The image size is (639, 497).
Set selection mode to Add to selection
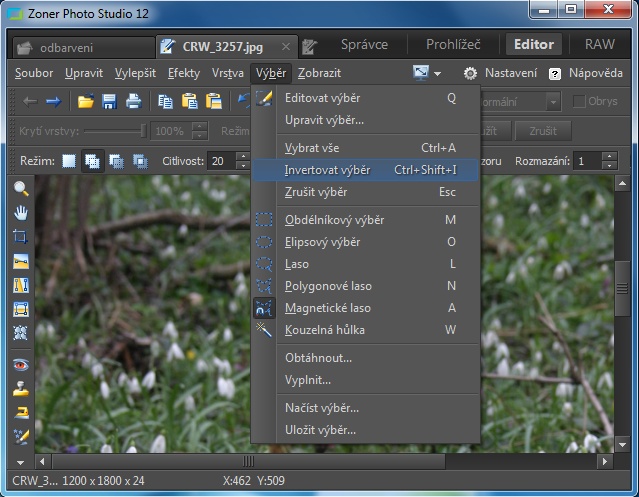[x=93, y=161]
